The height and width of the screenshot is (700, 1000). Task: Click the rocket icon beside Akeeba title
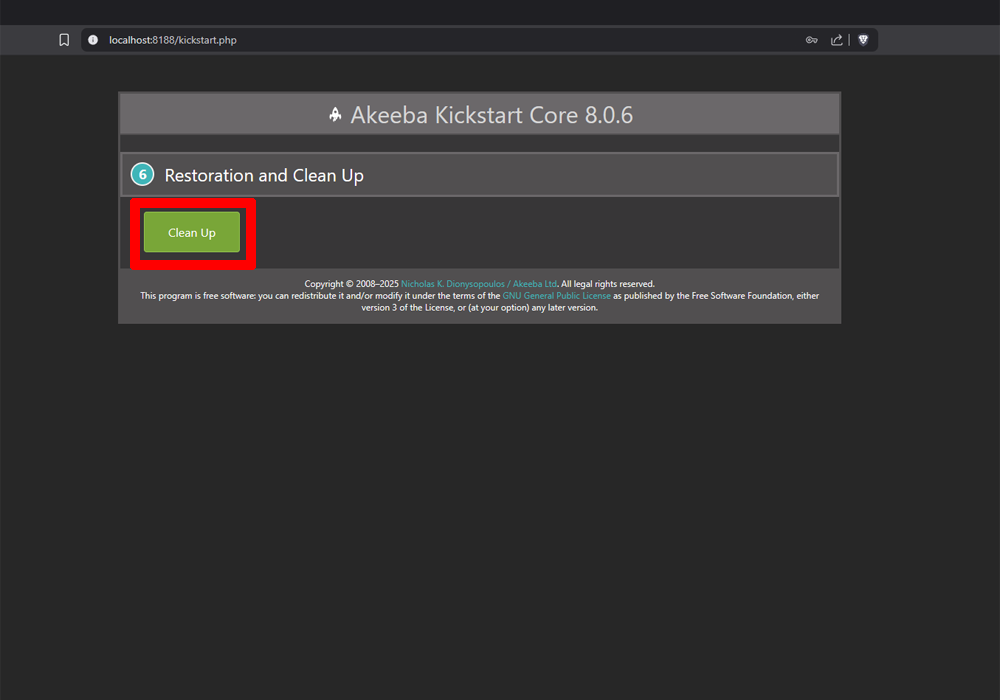[x=335, y=115]
